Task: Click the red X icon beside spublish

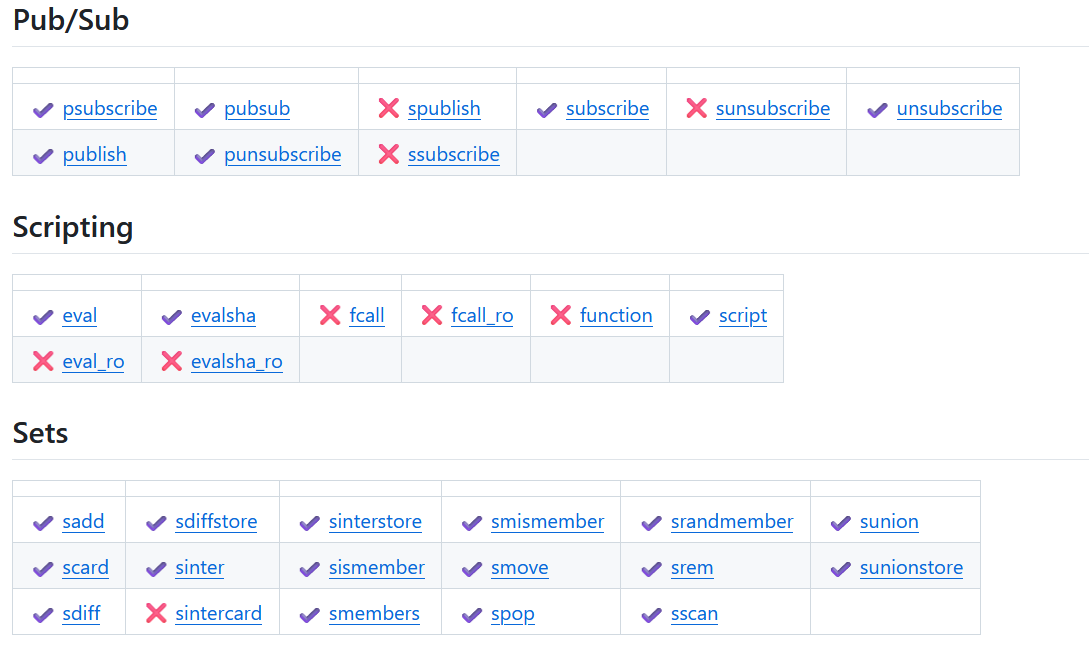Action: coord(389,108)
